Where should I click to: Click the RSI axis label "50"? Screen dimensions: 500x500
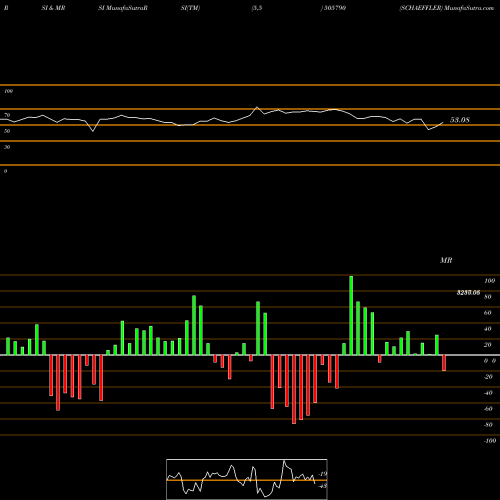pos(7,131)
